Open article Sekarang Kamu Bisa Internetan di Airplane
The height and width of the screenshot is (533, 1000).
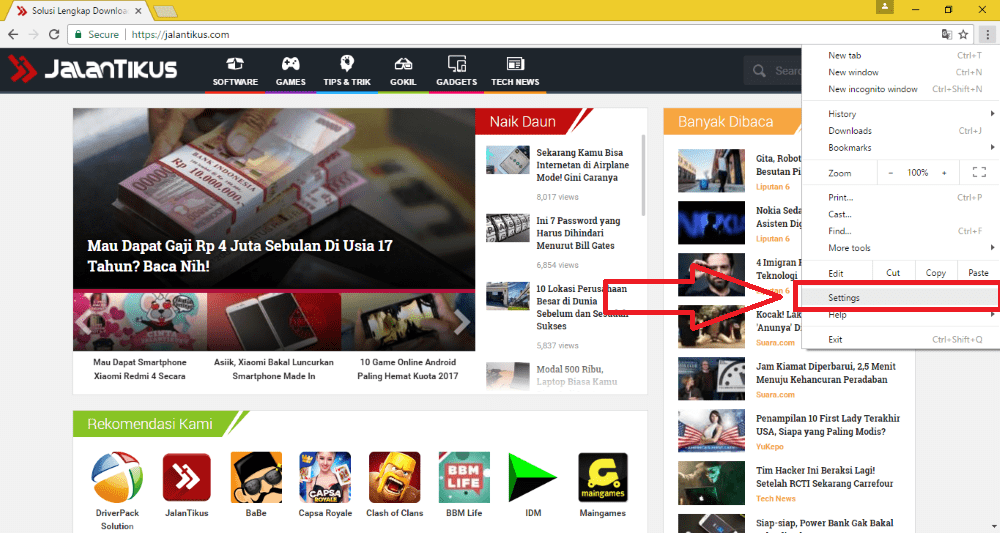click(582, 165)
